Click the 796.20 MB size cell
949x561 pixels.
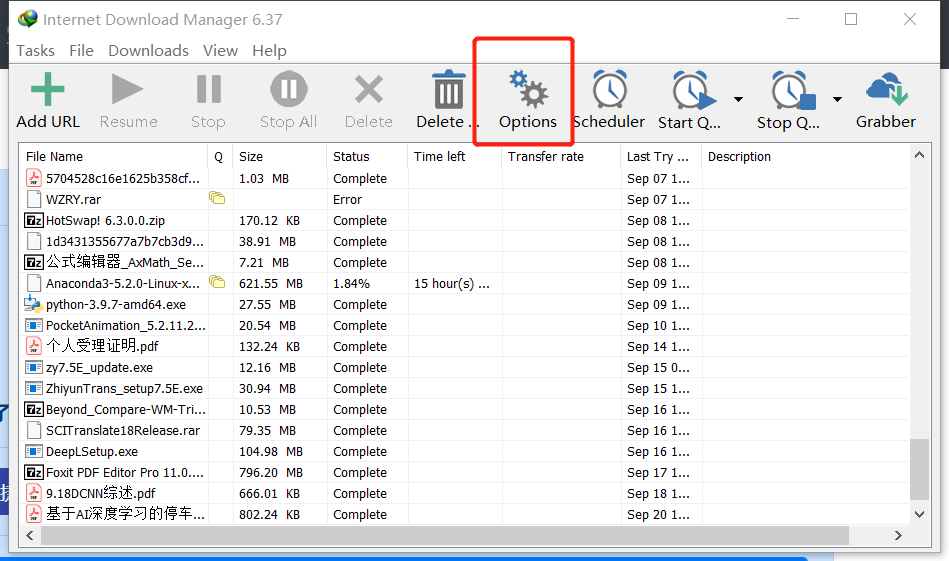coord(271,473)
